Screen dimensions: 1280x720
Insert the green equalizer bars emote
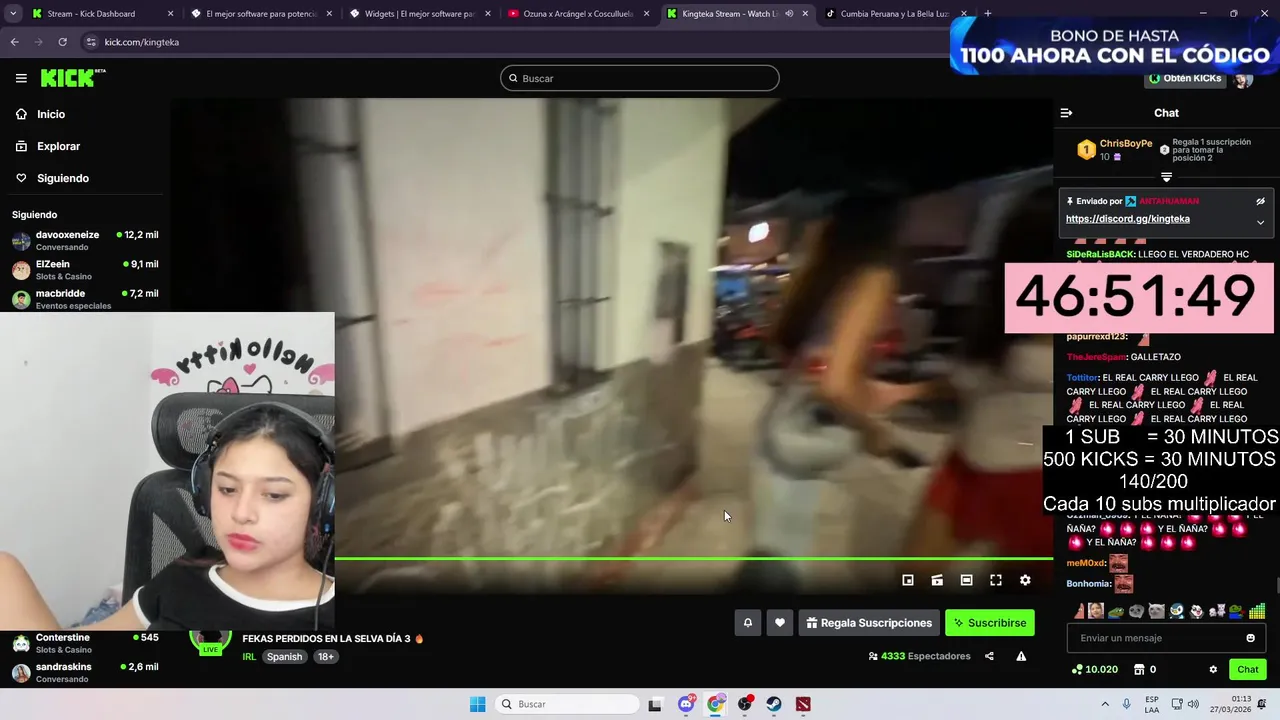[x=1257, y=611]
